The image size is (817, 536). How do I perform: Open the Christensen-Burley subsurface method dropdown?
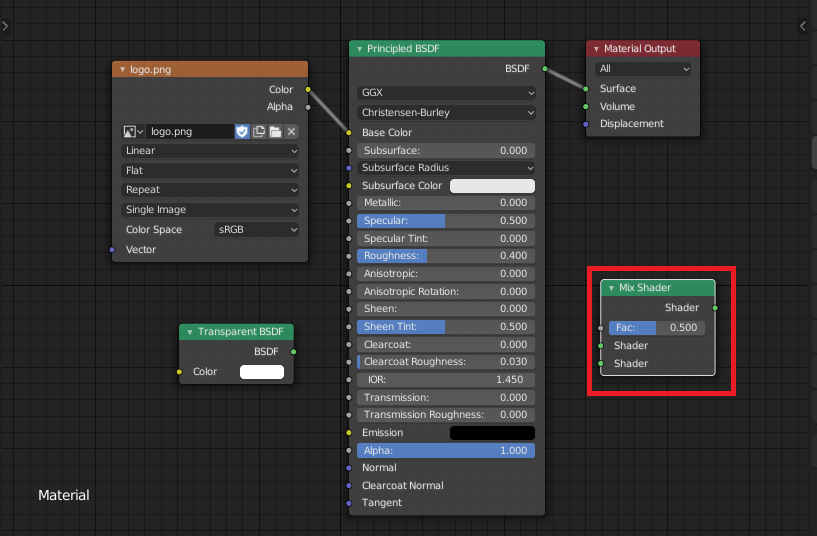446,113
